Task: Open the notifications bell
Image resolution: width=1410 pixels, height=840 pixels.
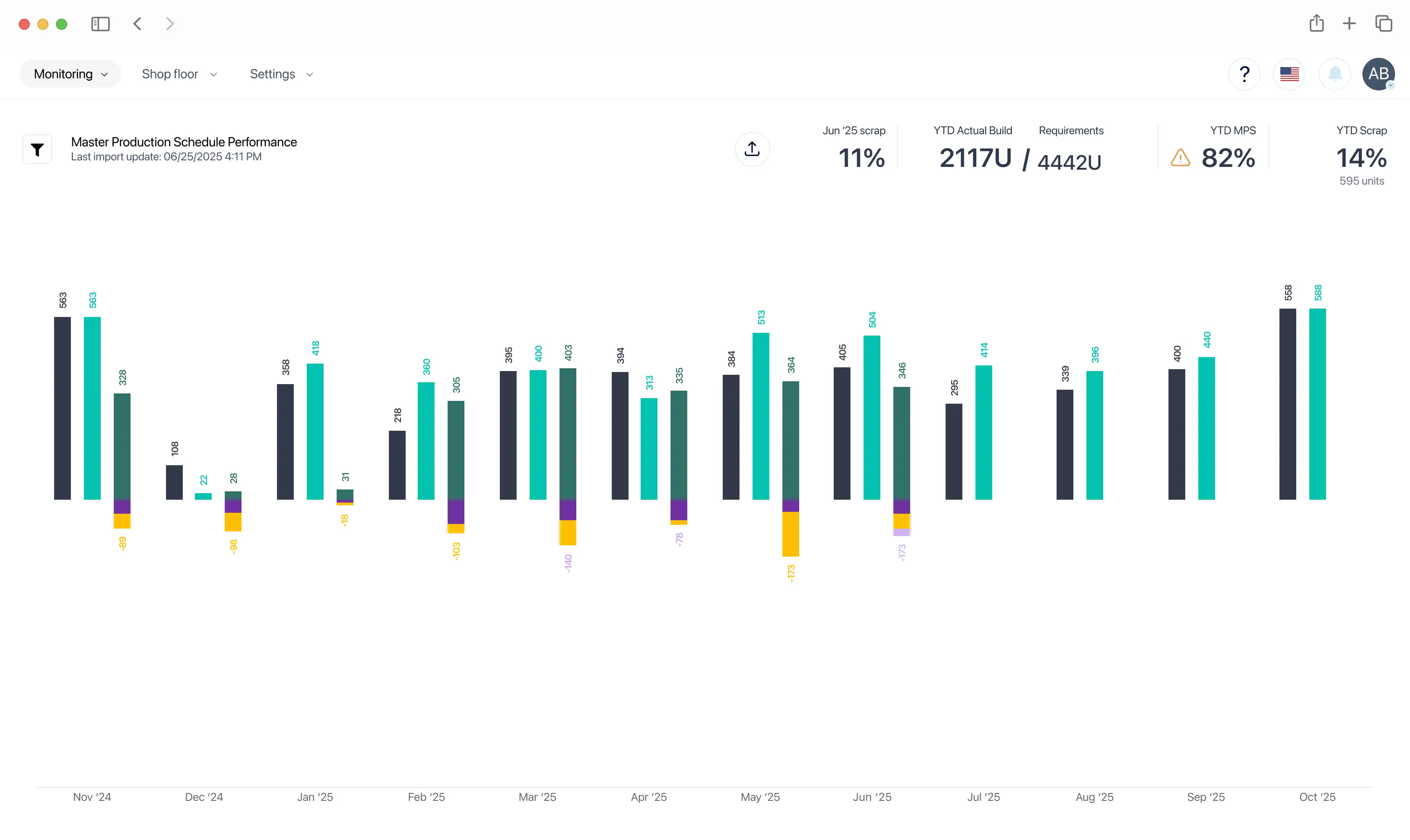Action: [x=1335, y=74]
